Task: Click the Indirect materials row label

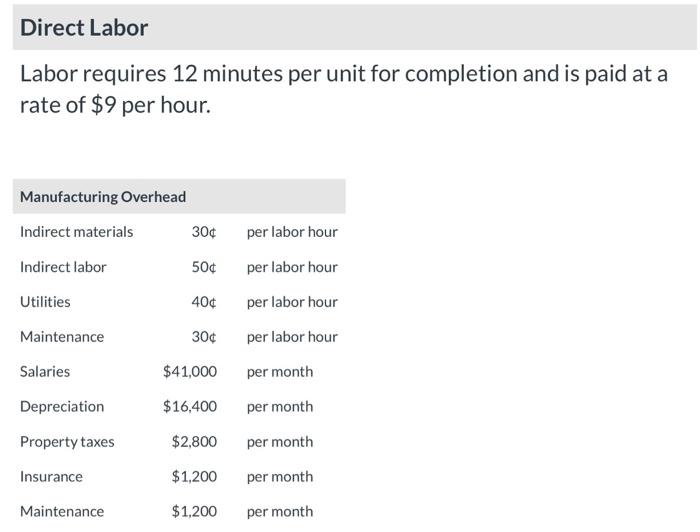Action: pos(76,232)
